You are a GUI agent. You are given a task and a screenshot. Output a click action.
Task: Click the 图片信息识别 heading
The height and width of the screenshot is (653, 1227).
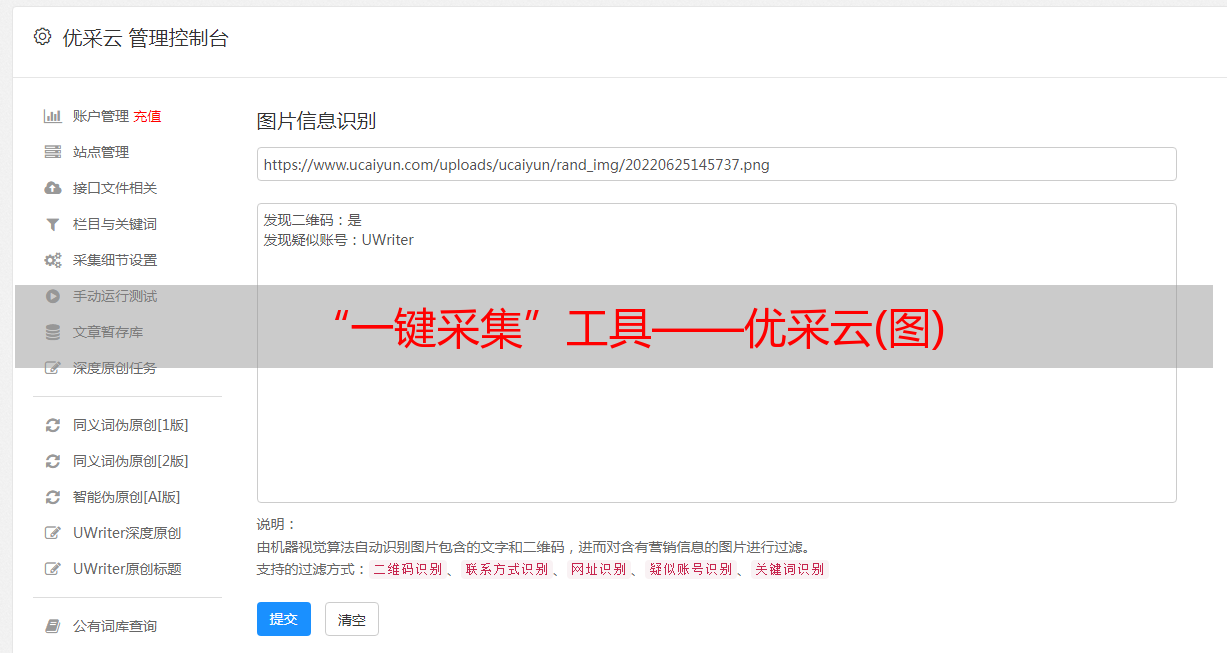(x=316, y=121)
